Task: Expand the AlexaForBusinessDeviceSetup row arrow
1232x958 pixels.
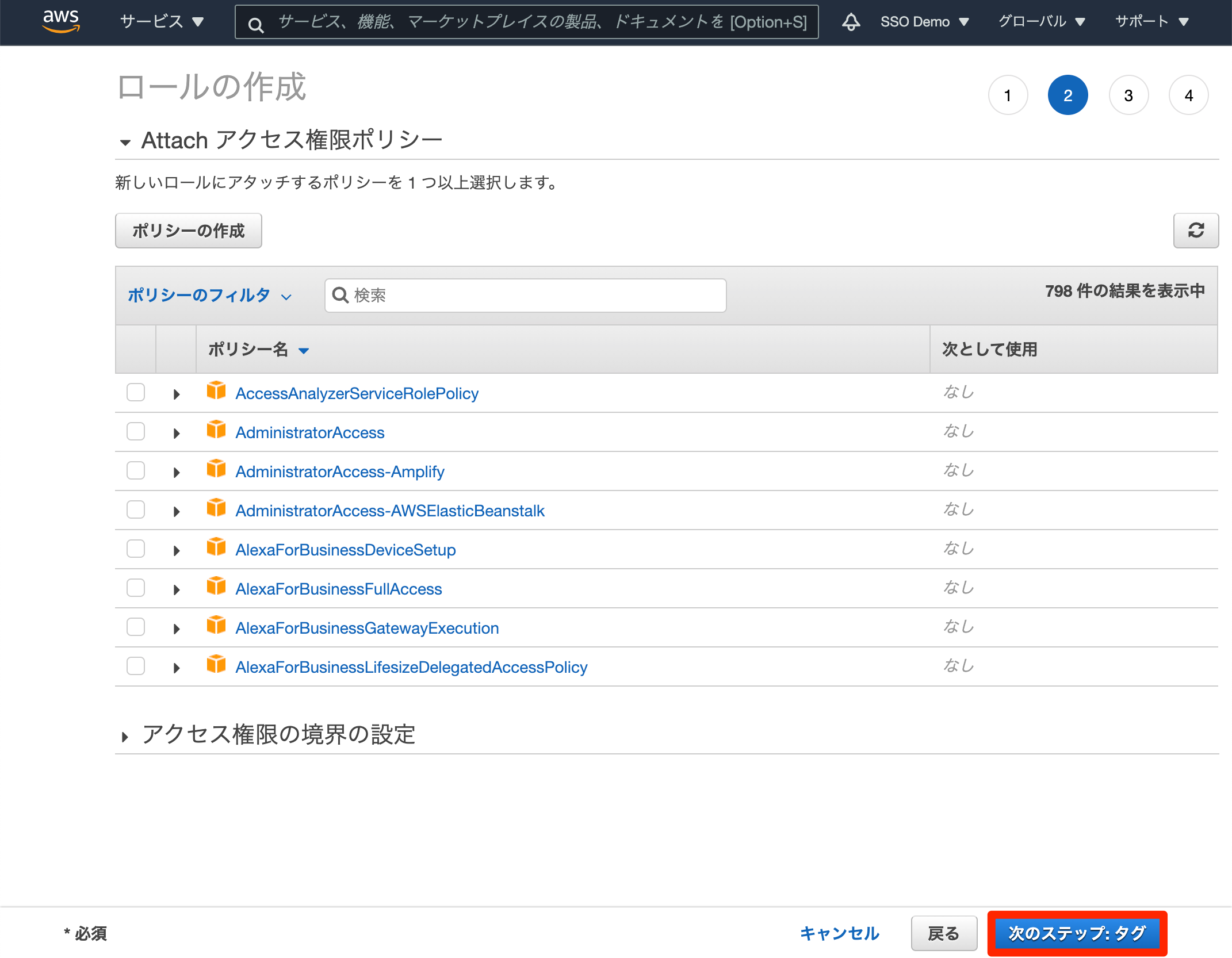Action: 177,551
